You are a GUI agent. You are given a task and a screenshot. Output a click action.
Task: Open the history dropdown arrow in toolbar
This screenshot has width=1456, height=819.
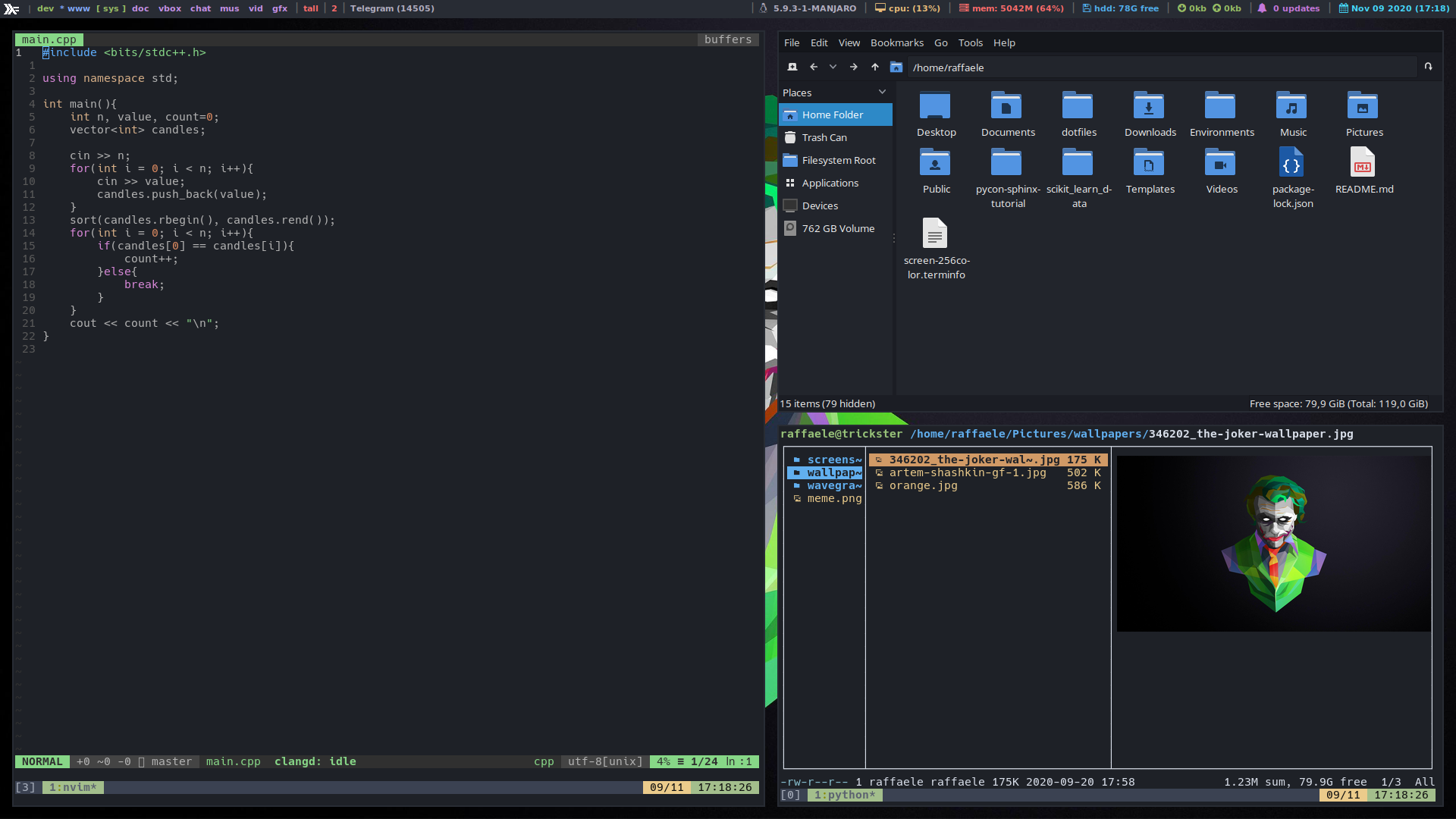click(x=833, y=67)
